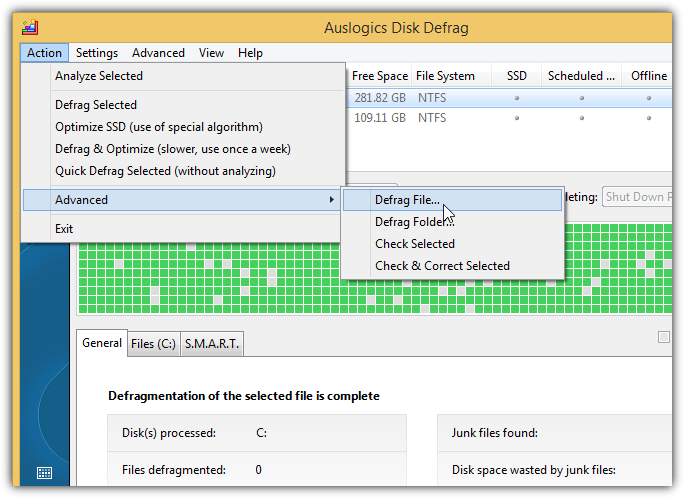Choose Check Selected in submenu
Screen dimensions: 684x497
tap(452, 243)
